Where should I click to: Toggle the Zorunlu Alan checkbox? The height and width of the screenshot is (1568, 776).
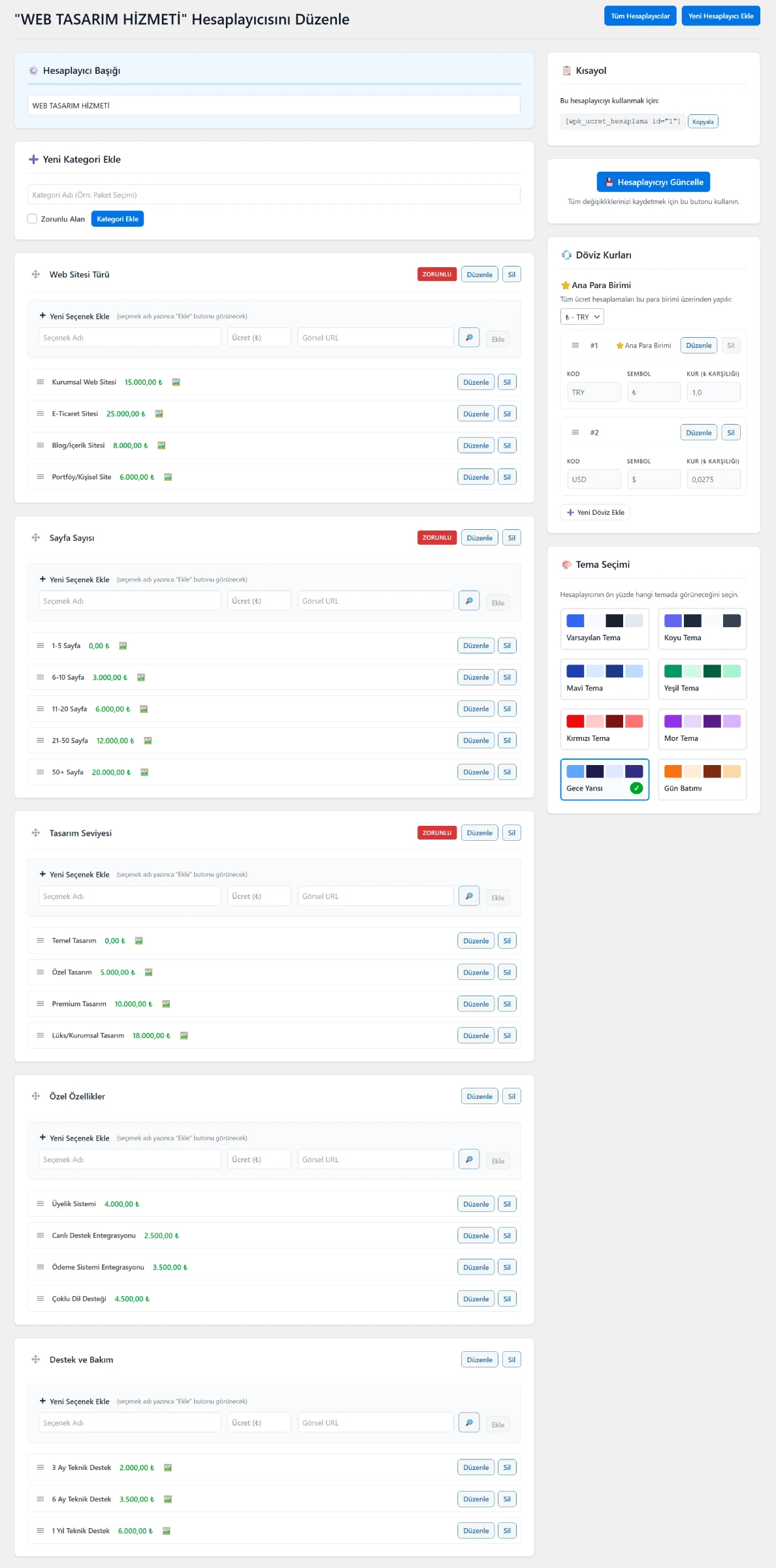[x=32, y=219]
